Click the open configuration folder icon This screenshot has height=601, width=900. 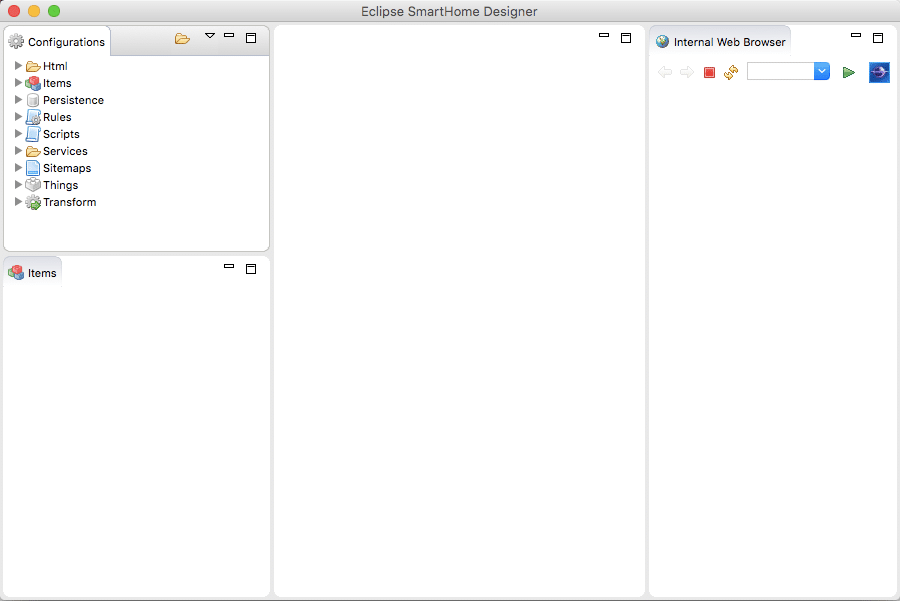pos(183,38)
